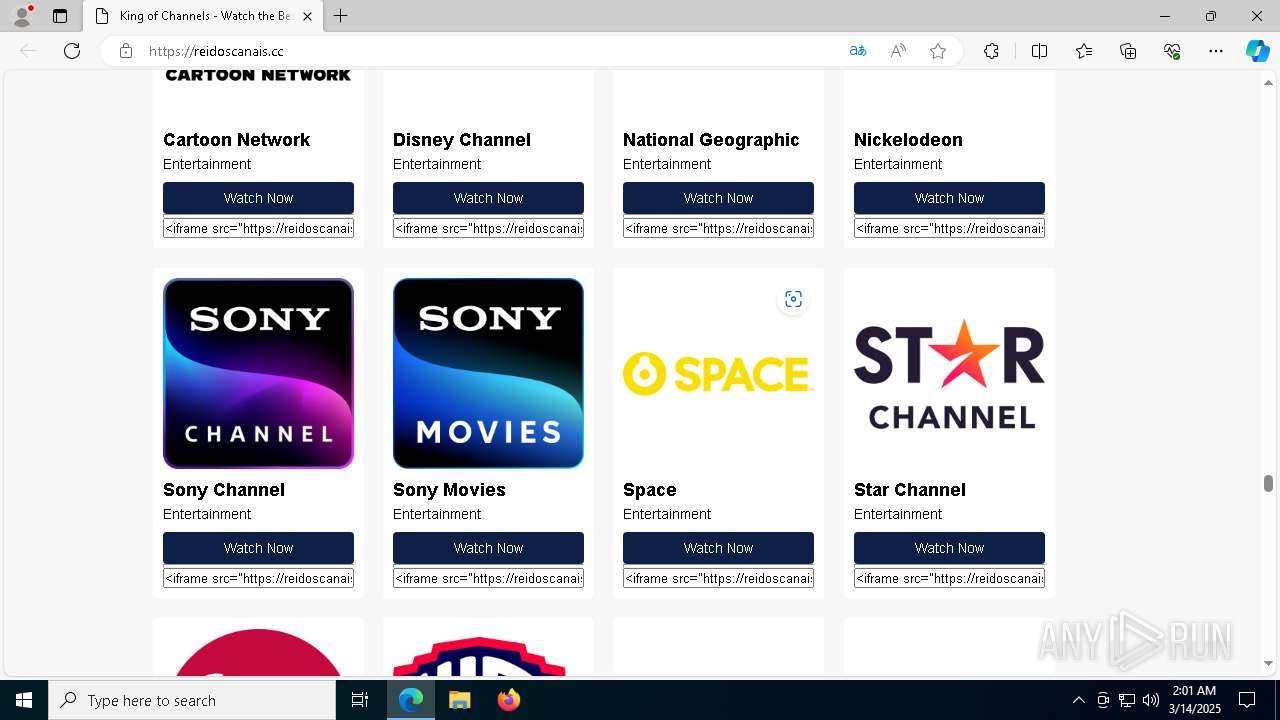Viewport: 1280px width, 720px height.
Task: Click the Star Channel logo thumbnail
Action: [949, 373]
